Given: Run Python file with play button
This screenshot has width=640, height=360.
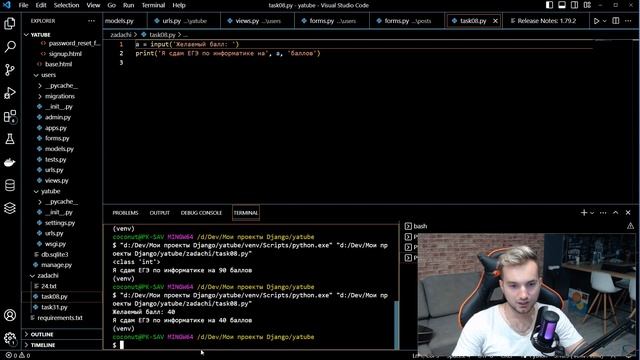Looking at the screenshot, I should tap(596, 21).
